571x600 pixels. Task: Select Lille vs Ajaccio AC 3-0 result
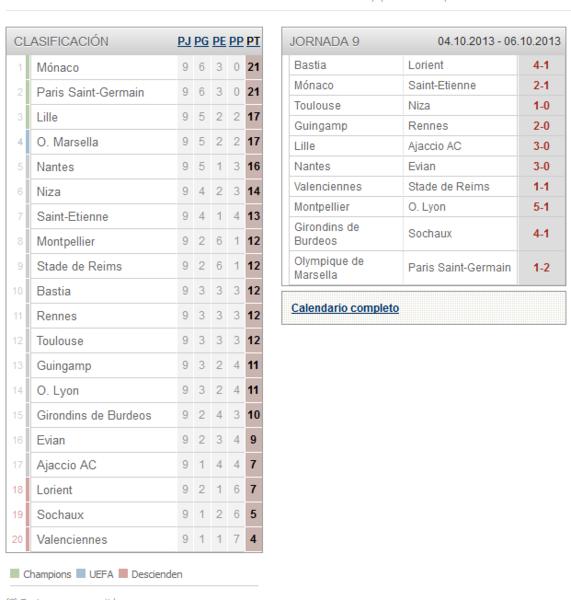click(x=541, y=146)
